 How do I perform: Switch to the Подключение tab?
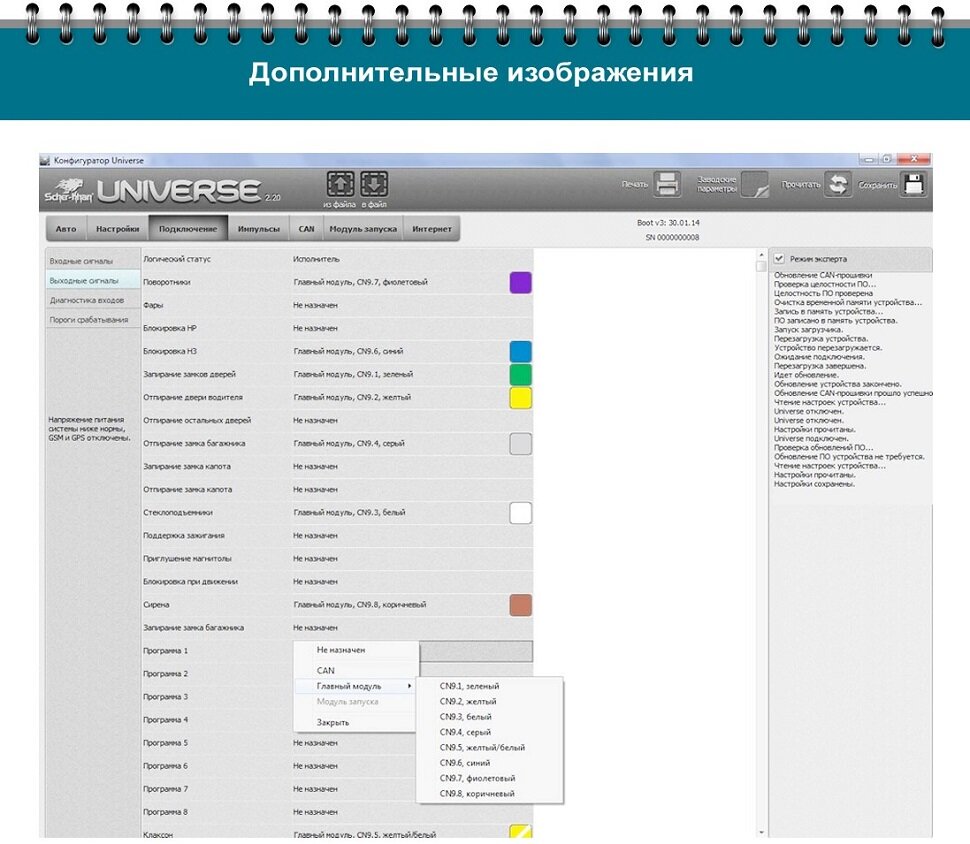188,229
